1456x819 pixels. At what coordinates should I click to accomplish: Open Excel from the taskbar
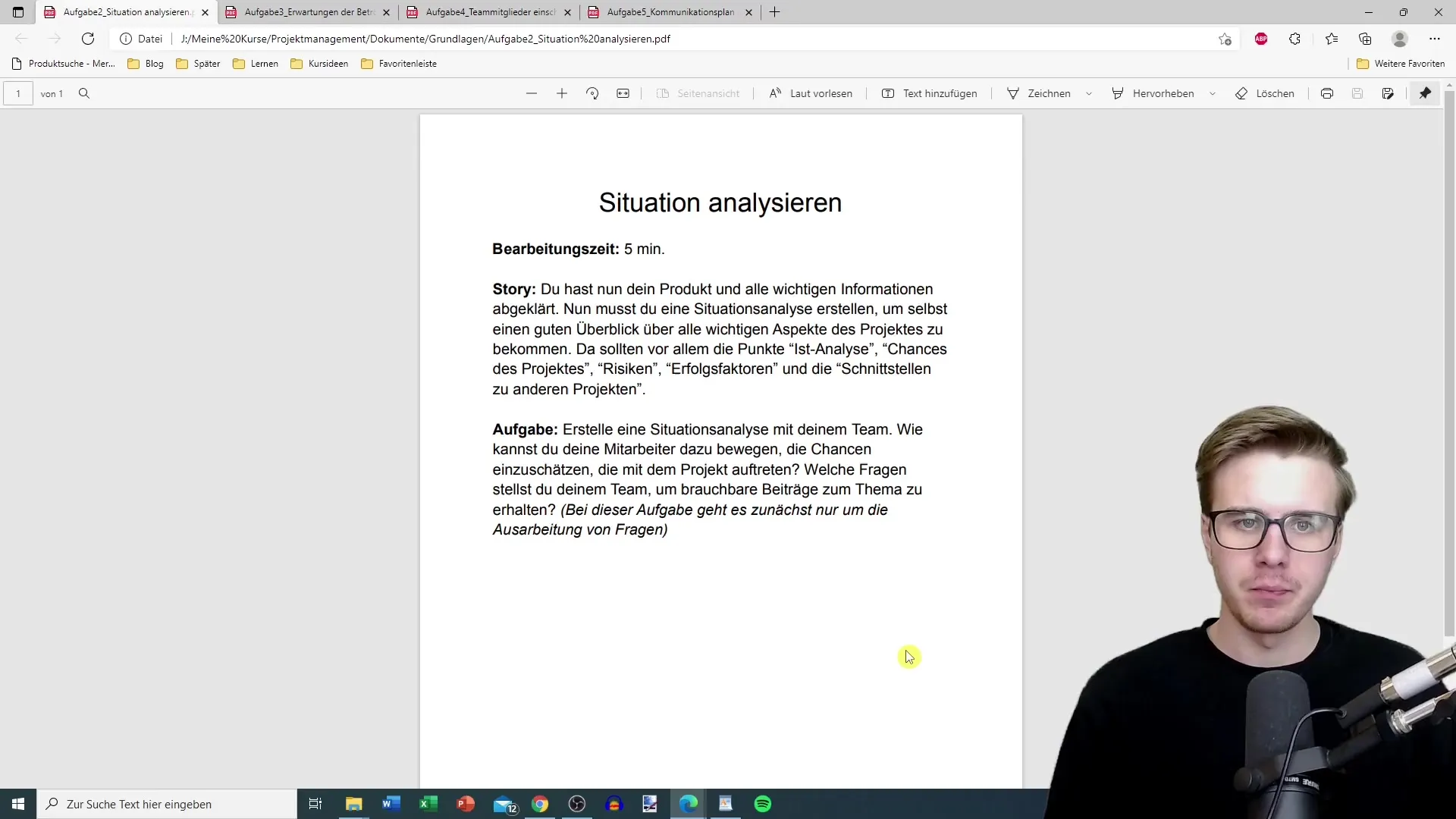pyautogui.click(x=428, y=804)
